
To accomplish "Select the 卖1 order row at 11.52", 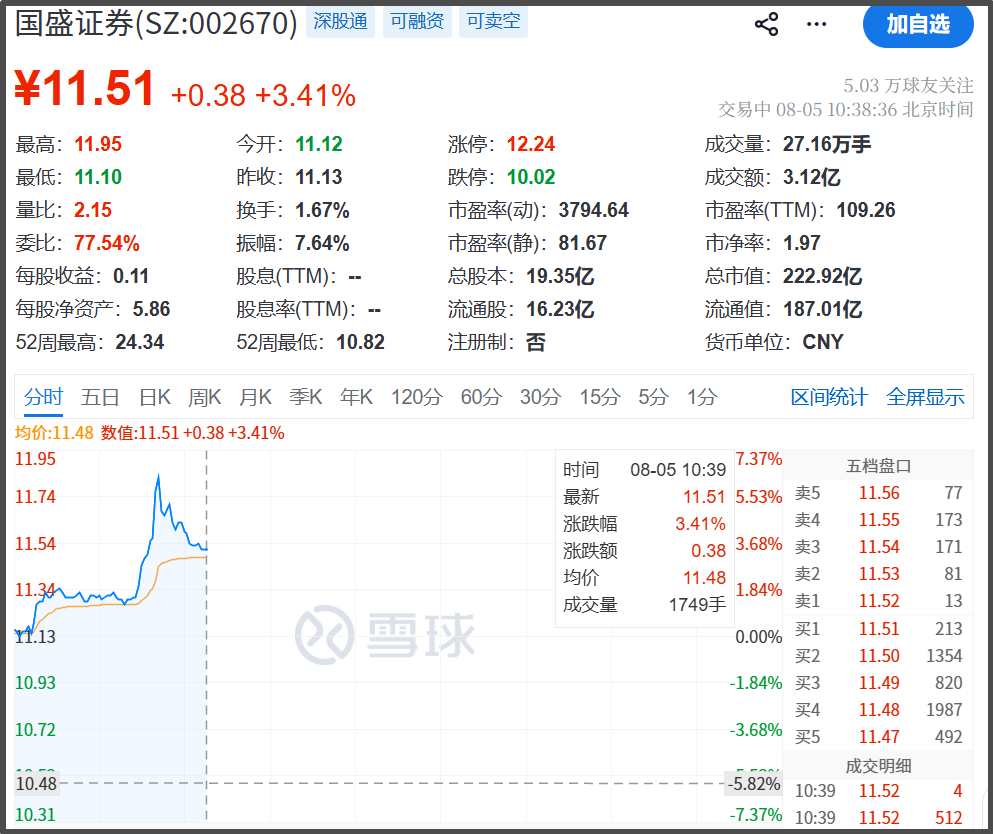I will [878, 601].
